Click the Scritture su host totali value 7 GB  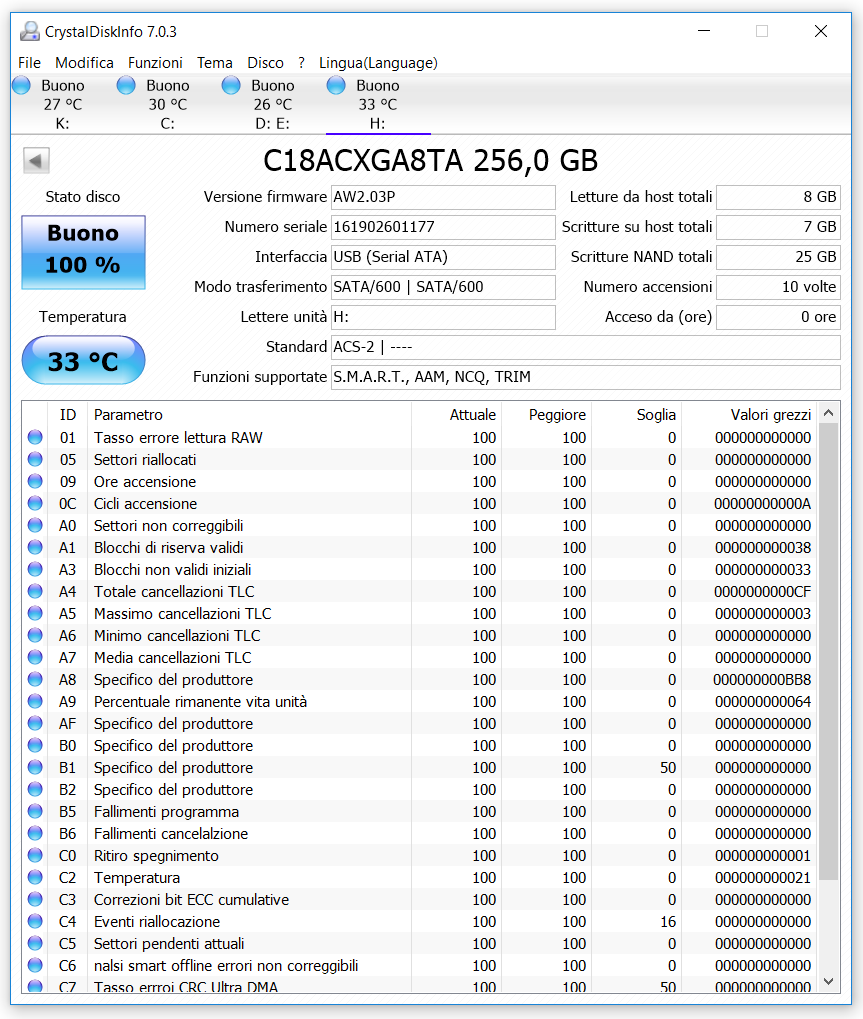(x=779, y=227)
